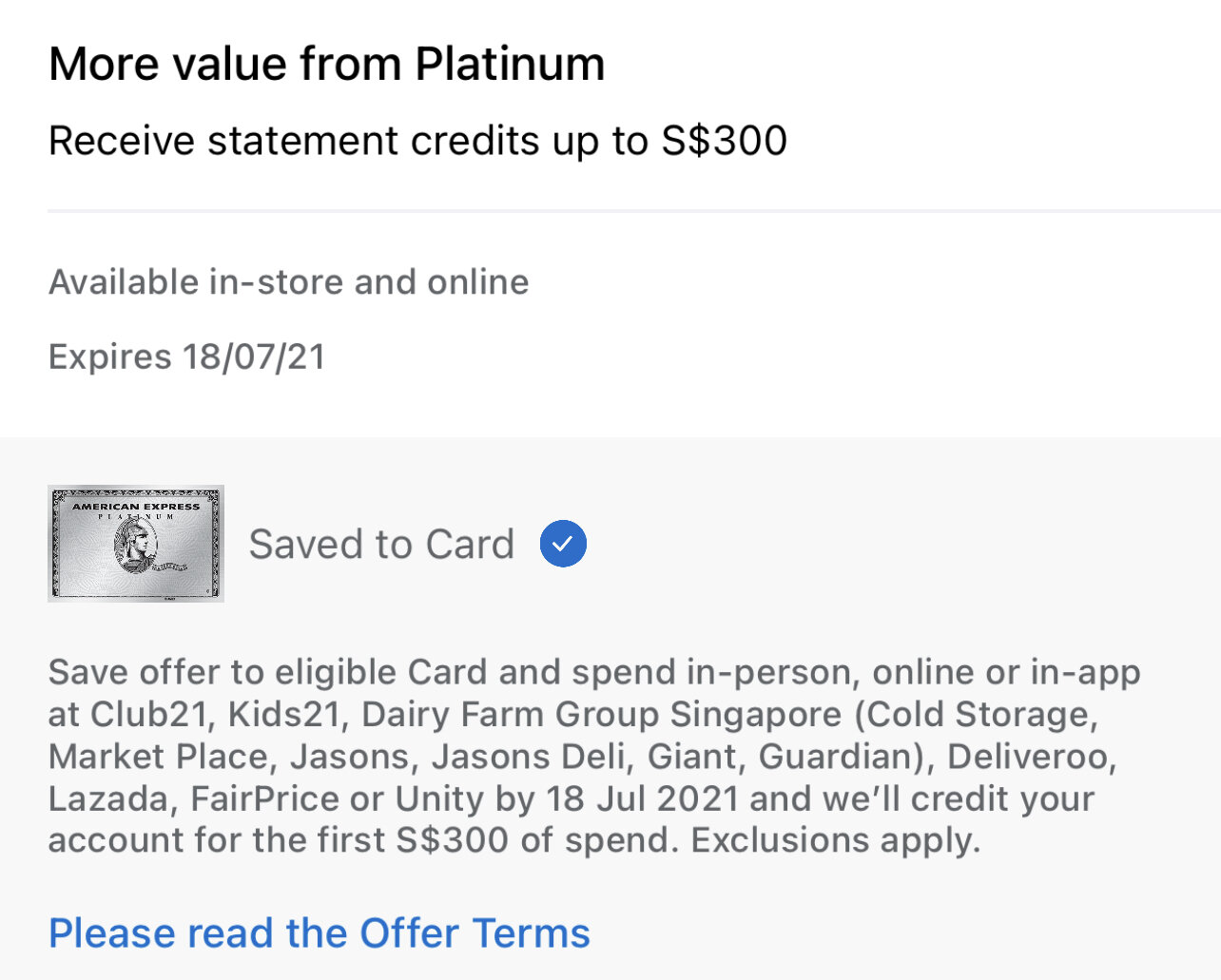Tap the 18 Jul 2021 date in description

click(643, 798)
